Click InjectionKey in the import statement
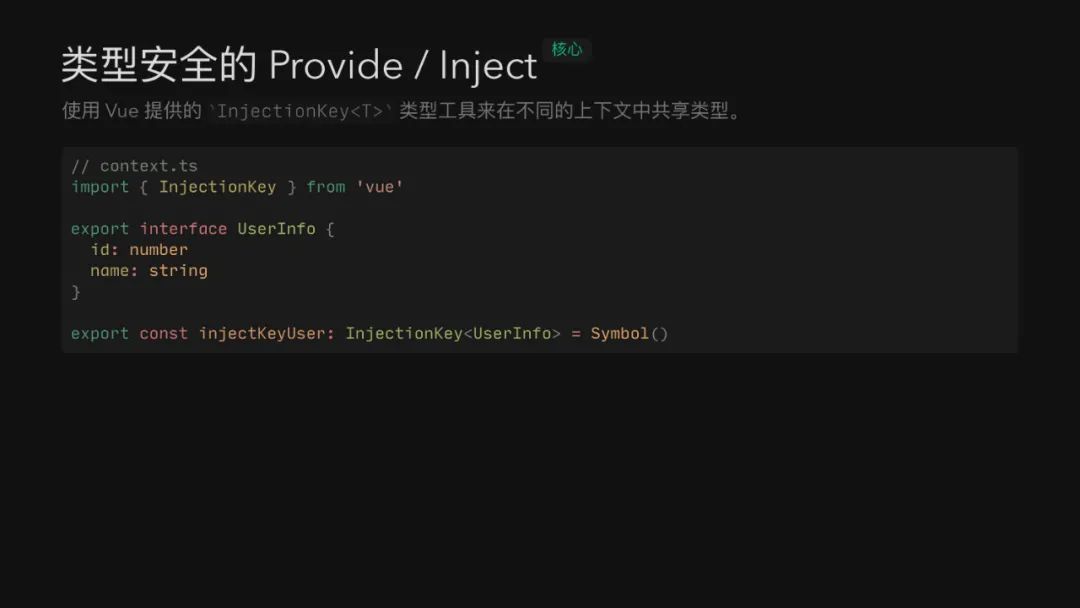This screenshot has width=1080, height=608. [x=218, y=187]
